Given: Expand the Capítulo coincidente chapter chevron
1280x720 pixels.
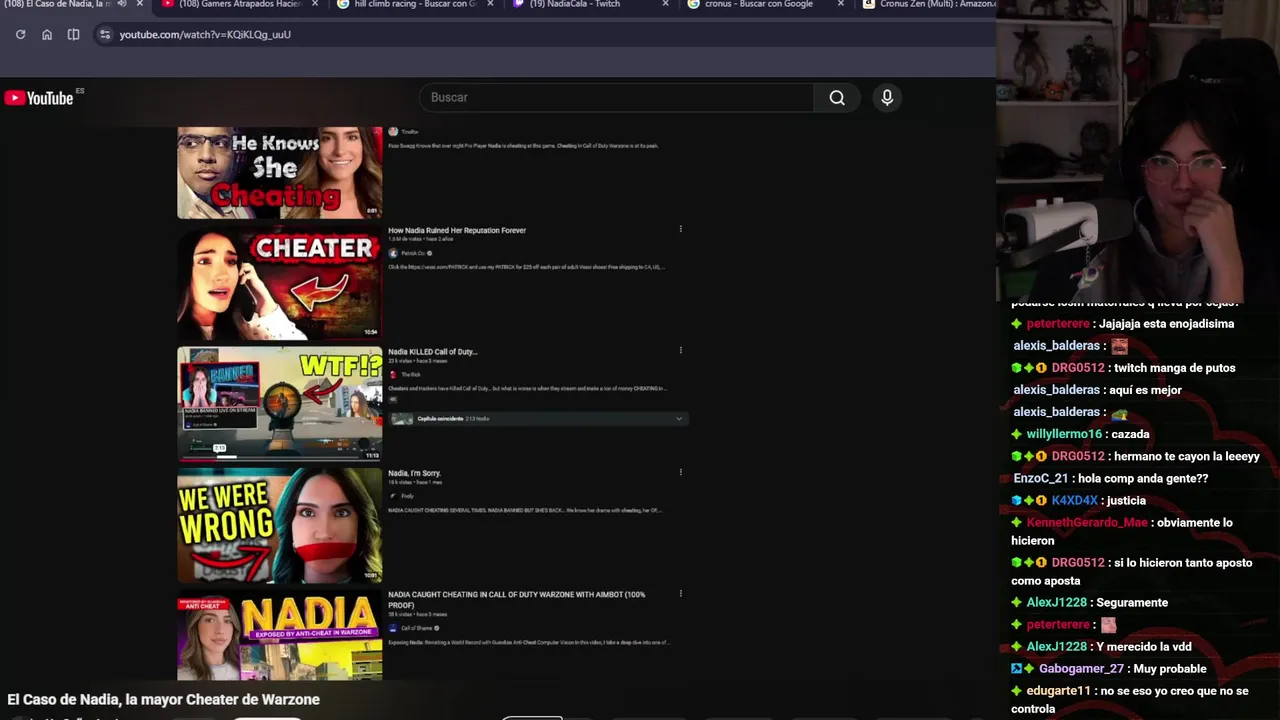Looking at the screenshot, I should (679, 419).
